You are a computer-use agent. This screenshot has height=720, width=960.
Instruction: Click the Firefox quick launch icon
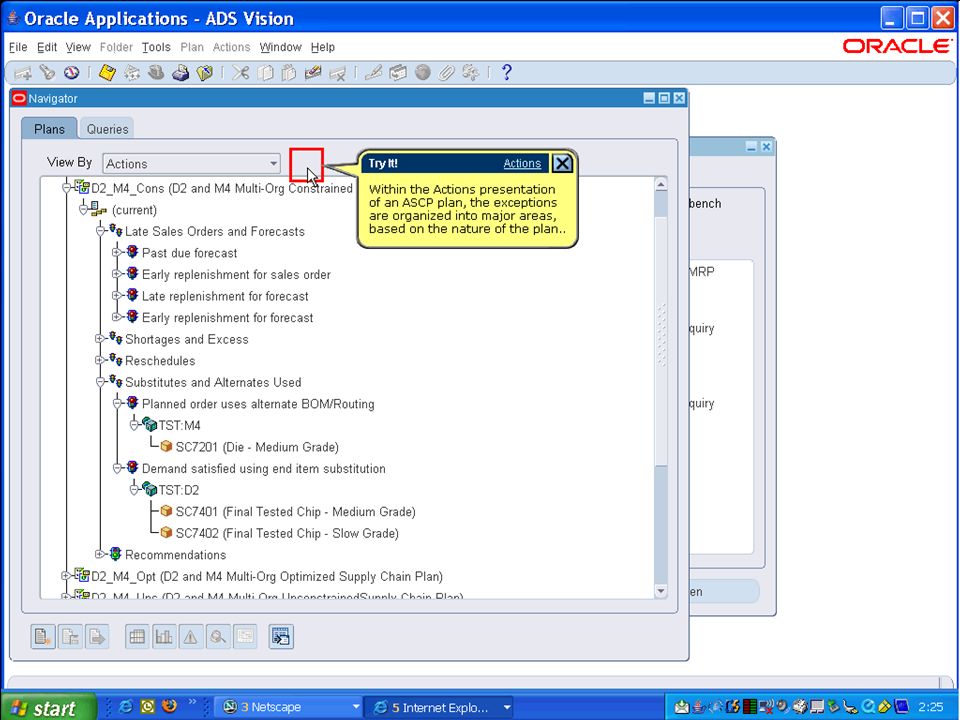coord(169,707)
